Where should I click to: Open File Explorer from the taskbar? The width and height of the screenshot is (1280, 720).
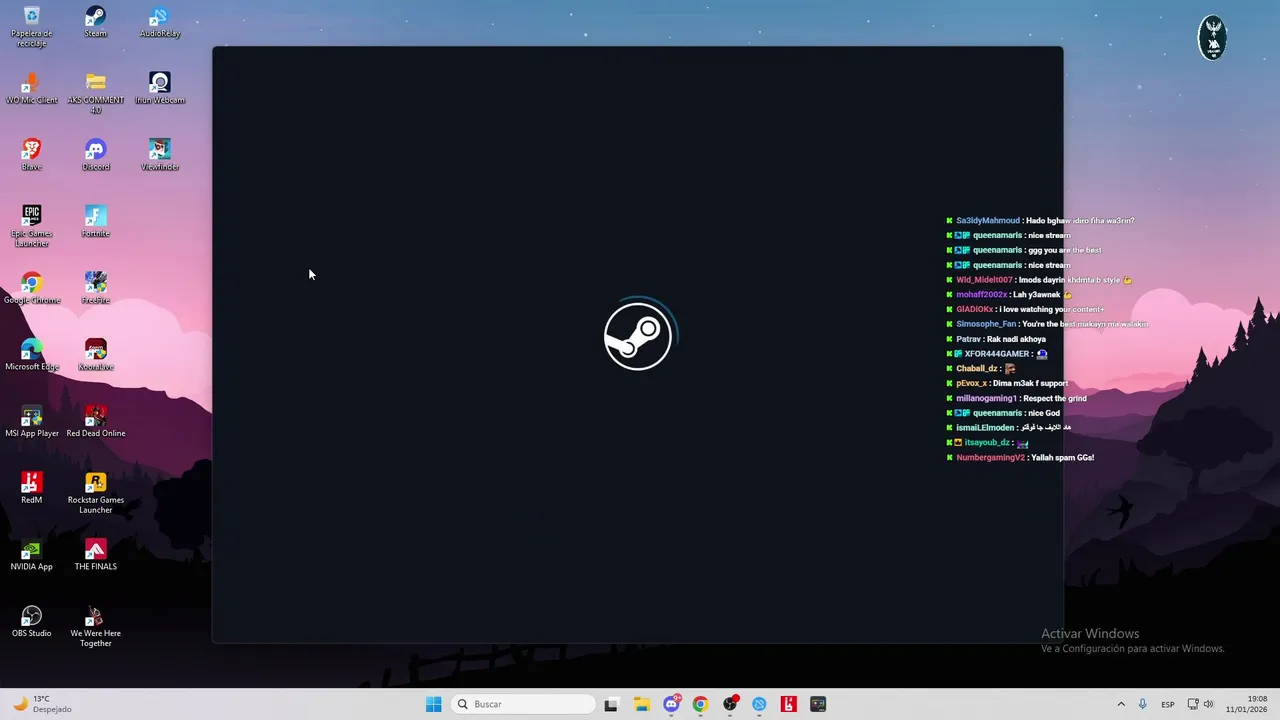click(x=641, y=704)
